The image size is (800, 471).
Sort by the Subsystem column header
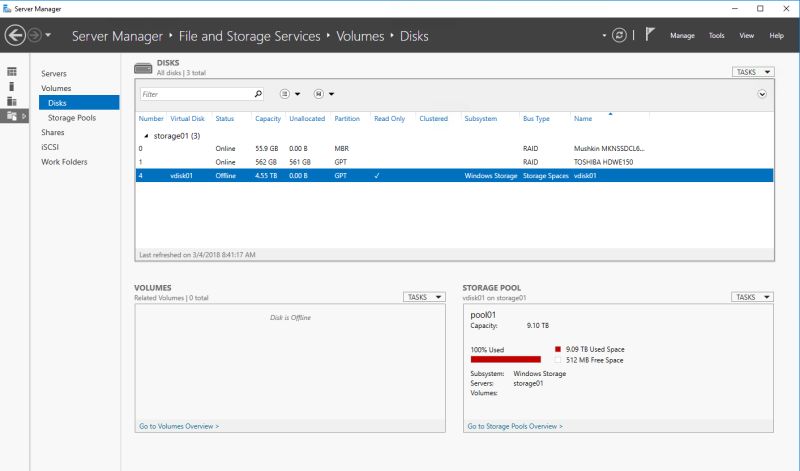coord(480,118)
